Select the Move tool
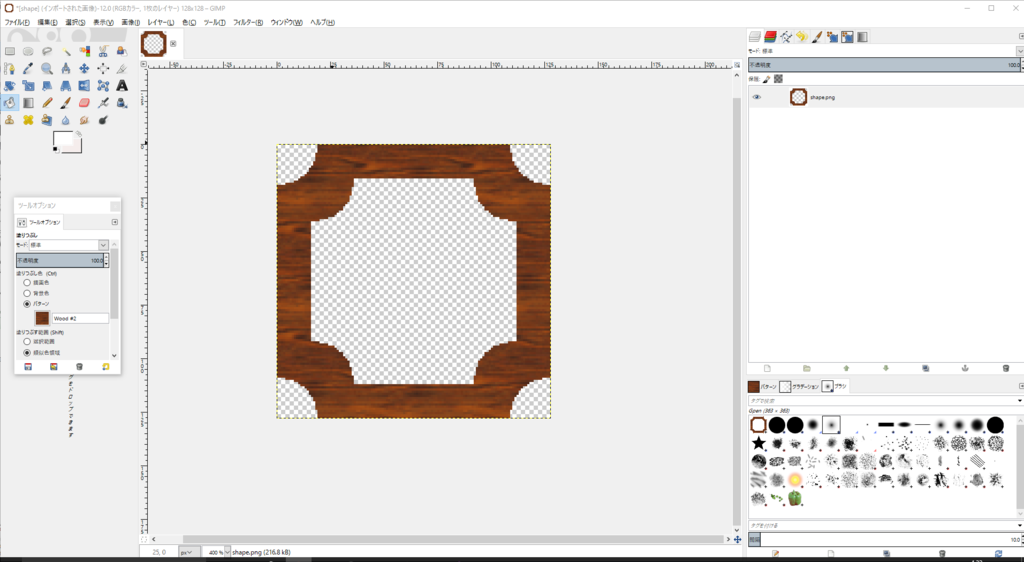This screenshot has height=562, width=1024. pyautogui.click(x=84, y=69)
